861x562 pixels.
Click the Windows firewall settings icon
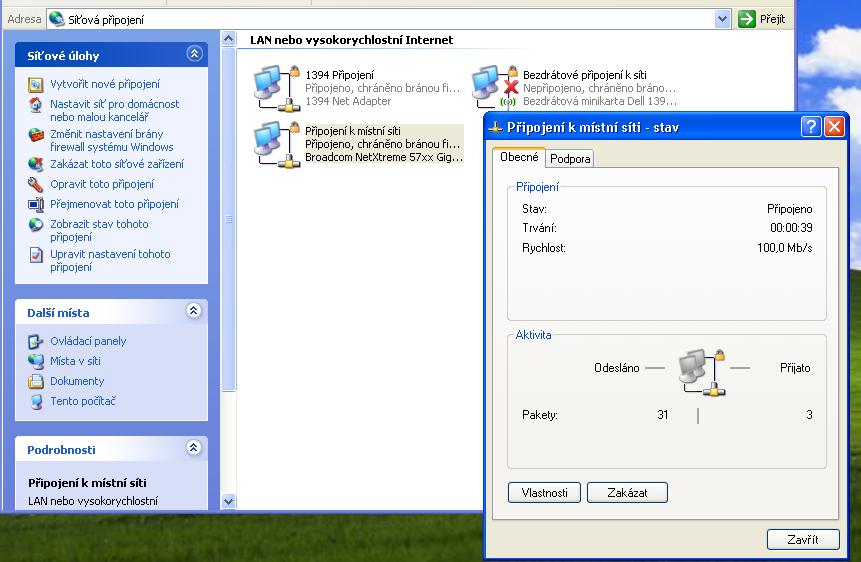coord(36,135)
